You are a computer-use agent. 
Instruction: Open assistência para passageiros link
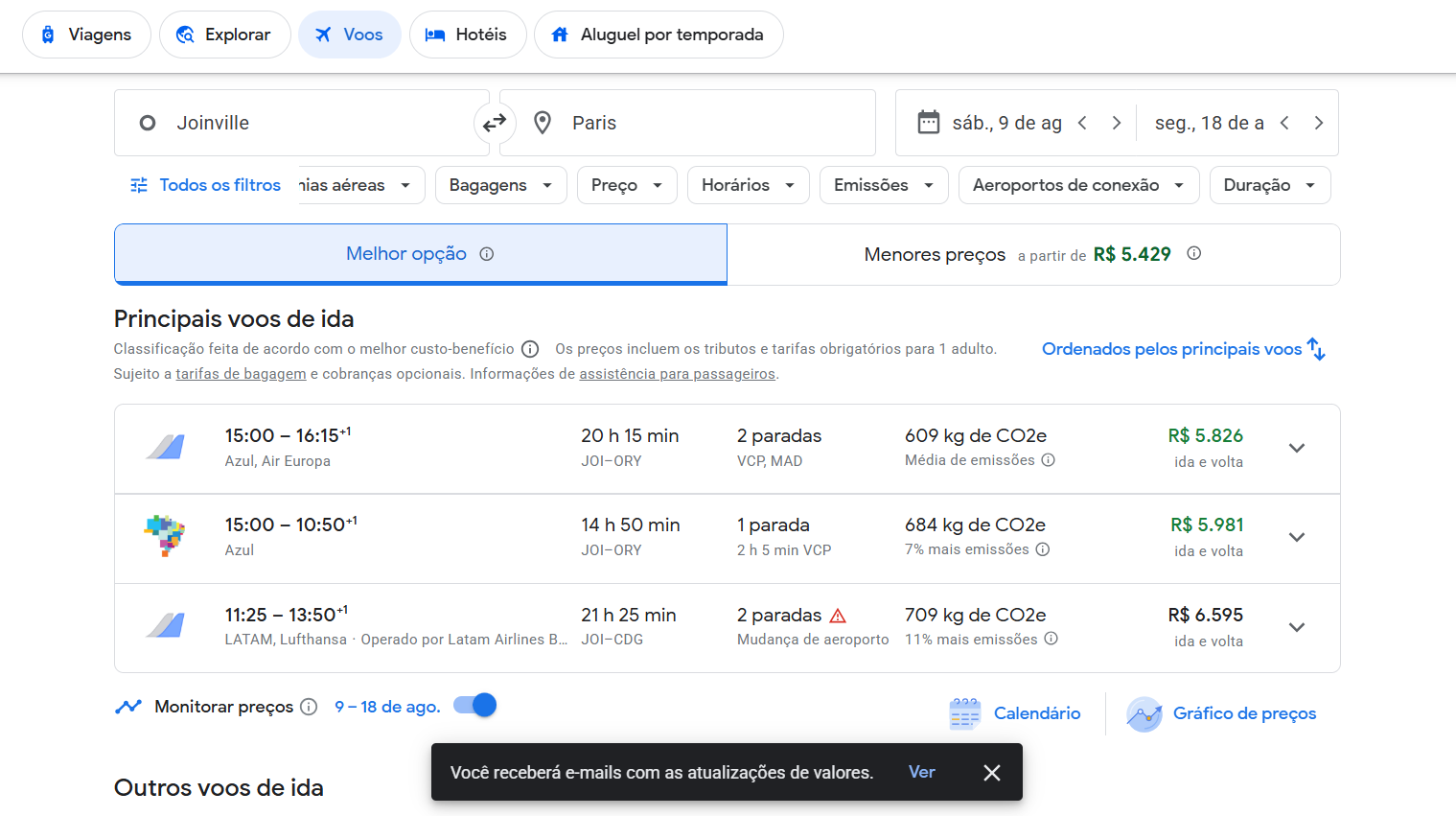(677, 374)
